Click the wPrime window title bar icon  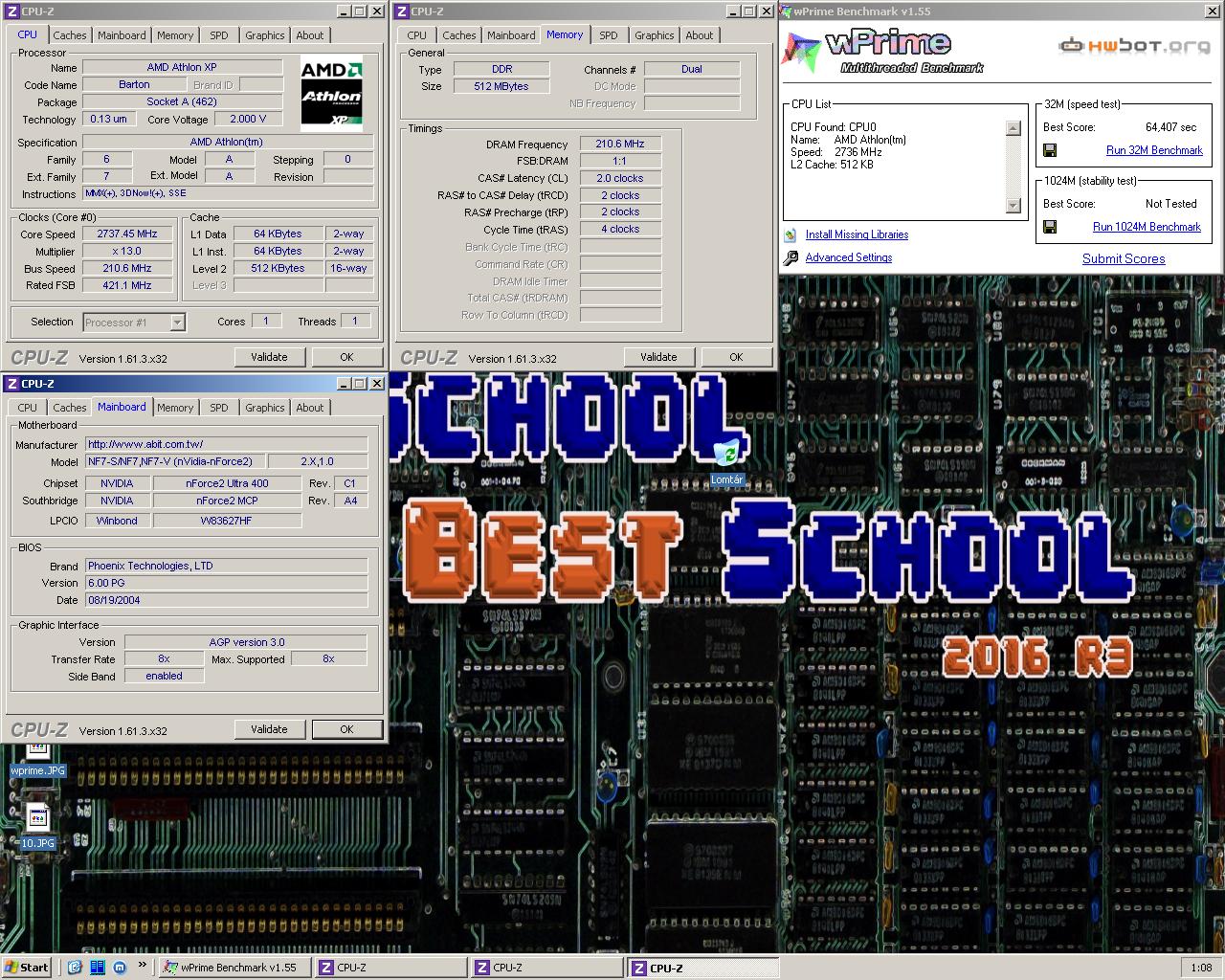point(787,11)
